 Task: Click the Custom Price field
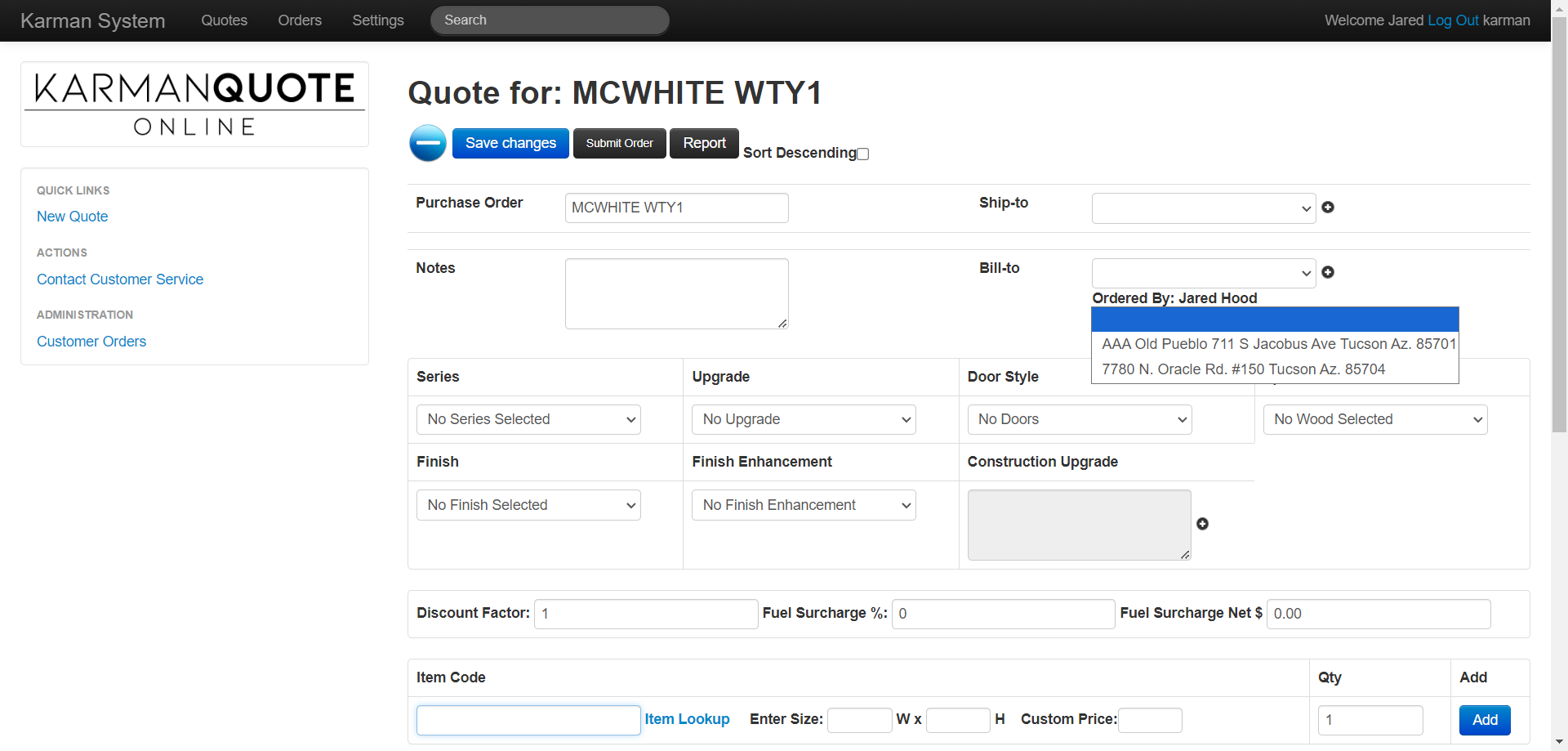tap(1150, 720)
